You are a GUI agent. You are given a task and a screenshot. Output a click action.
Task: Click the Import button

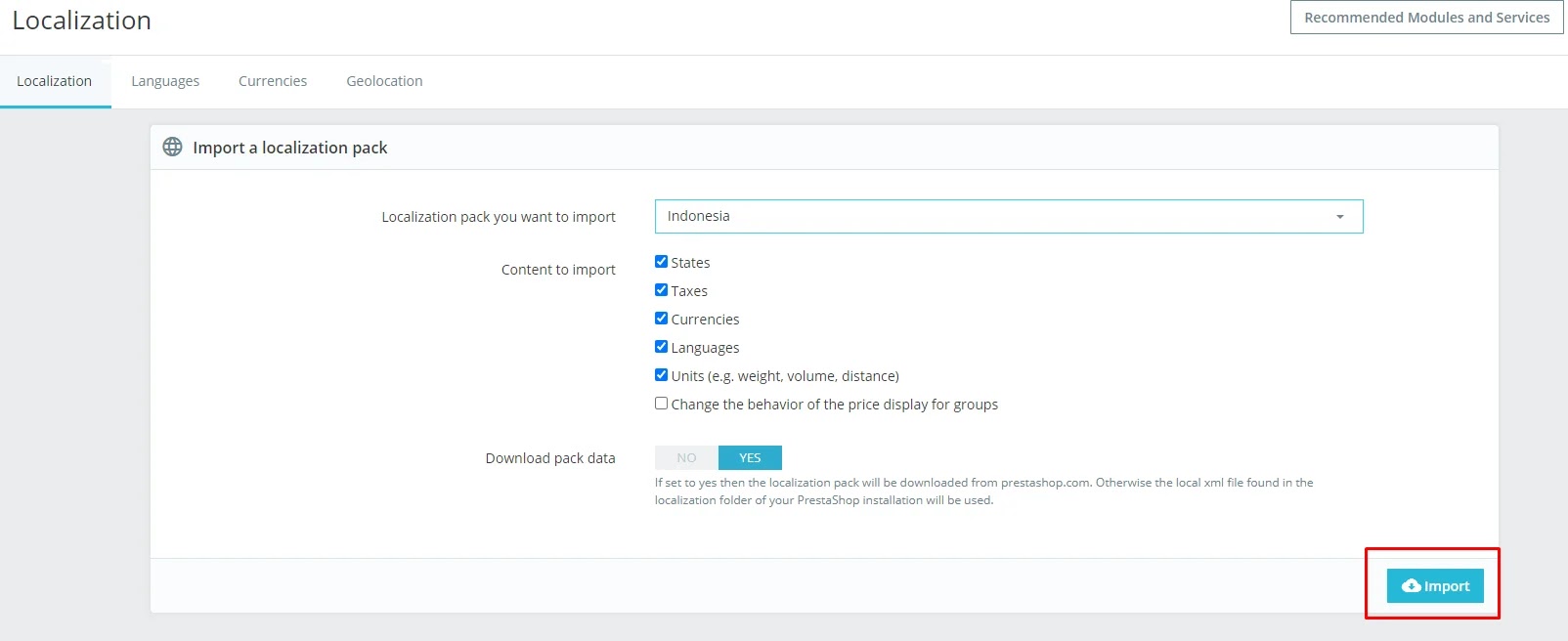coord(1435,586)
